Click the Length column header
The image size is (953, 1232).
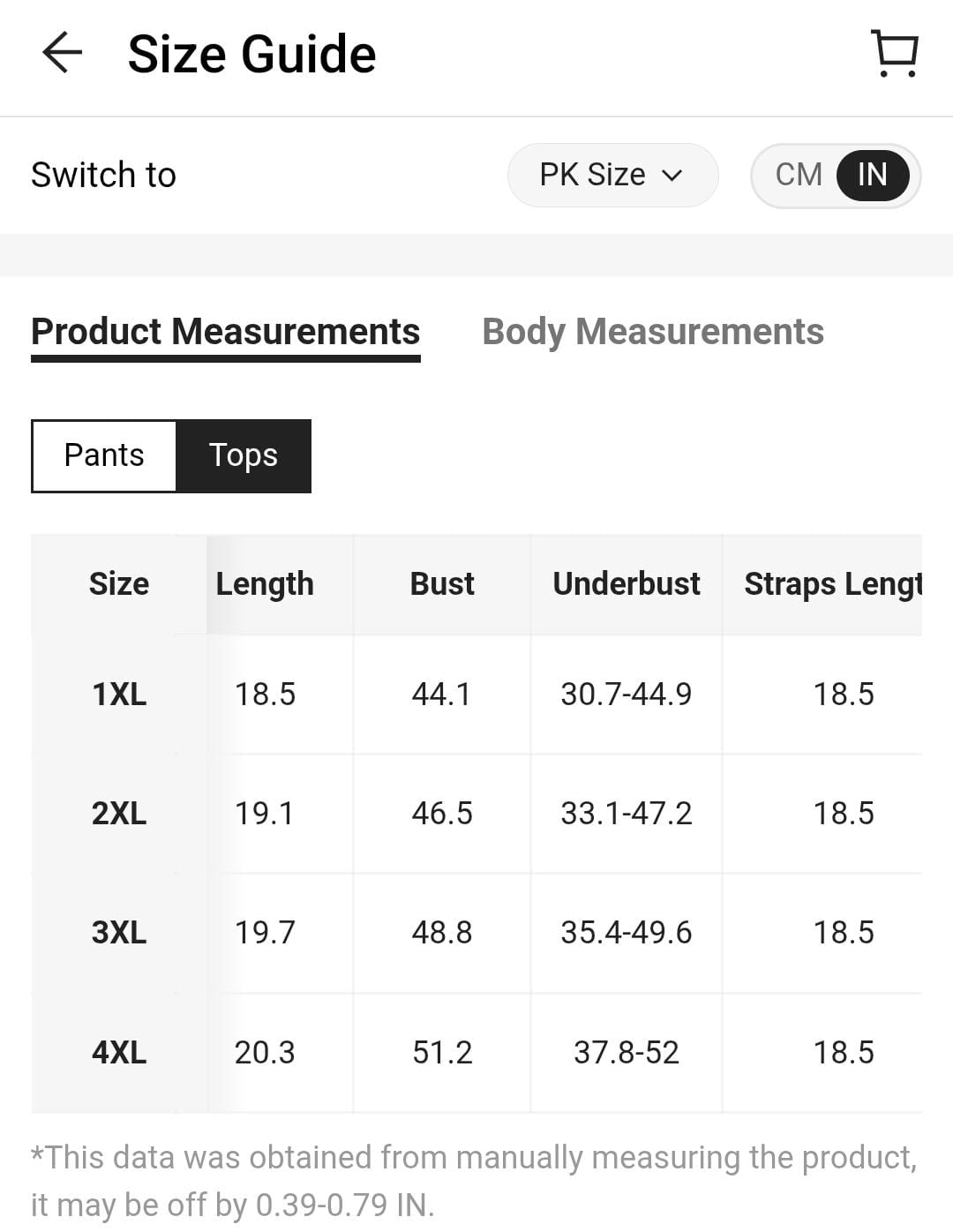tap(265, 583)
